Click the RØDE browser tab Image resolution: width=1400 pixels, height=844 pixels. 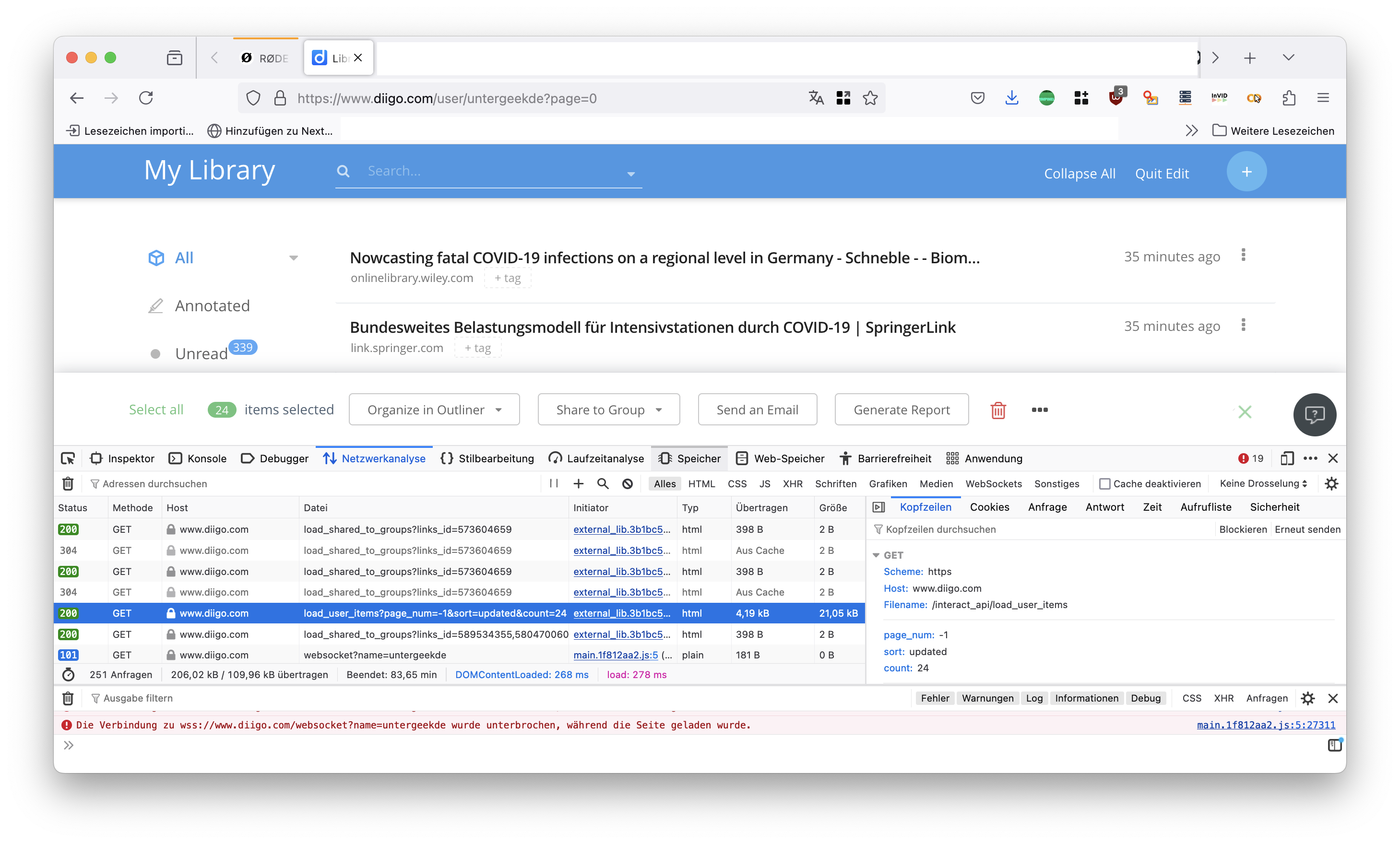(266, 58)
